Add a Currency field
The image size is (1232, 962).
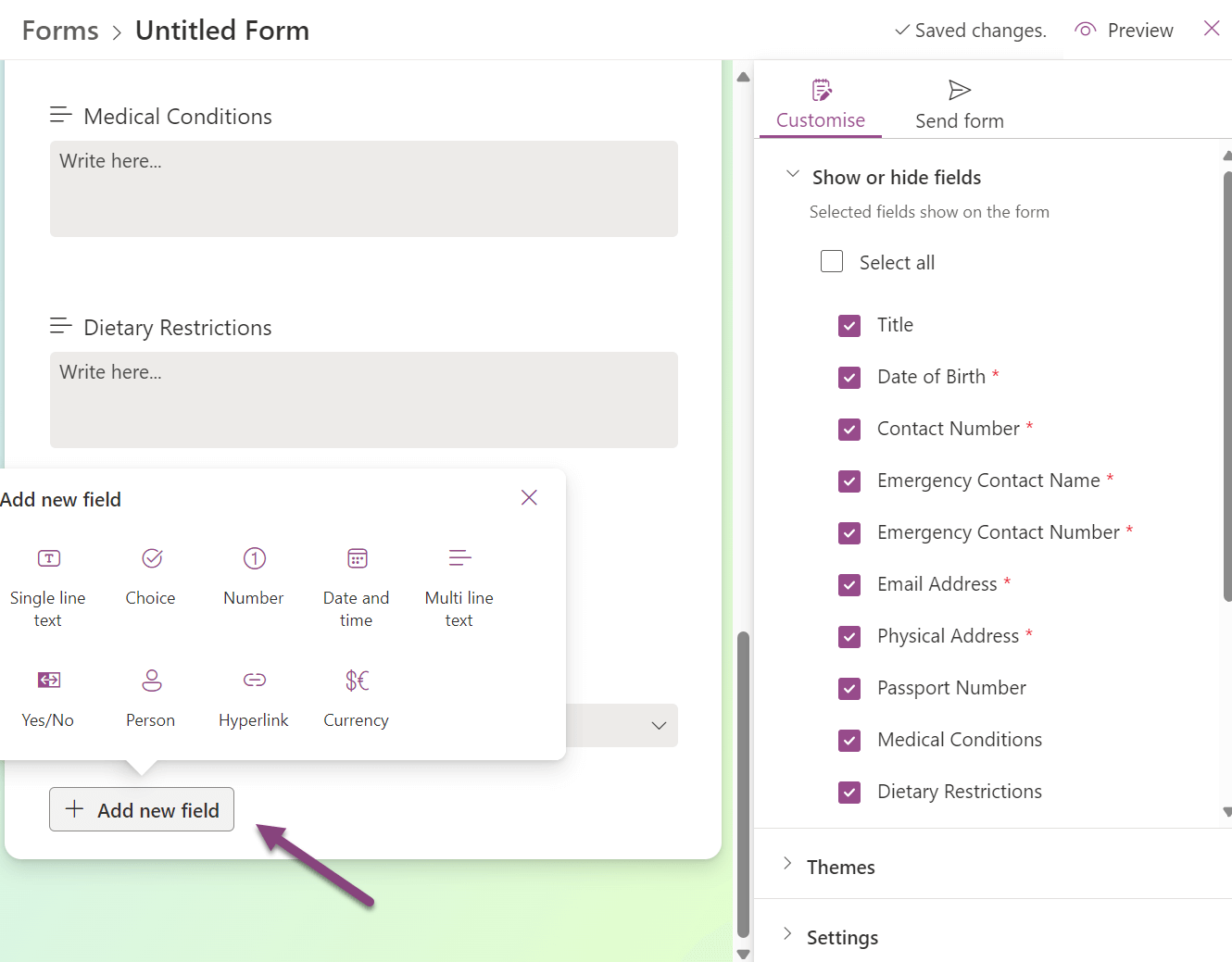tap(356, 696)
